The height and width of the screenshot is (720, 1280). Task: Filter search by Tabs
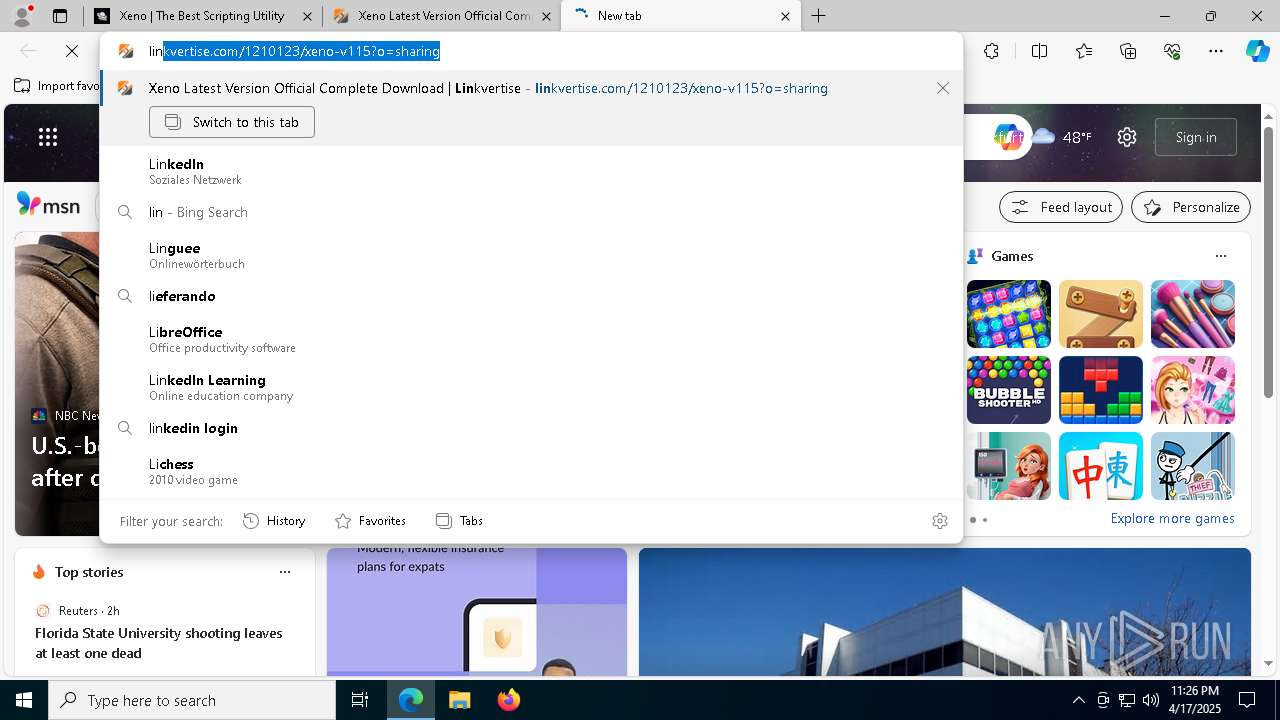(459, 521)
